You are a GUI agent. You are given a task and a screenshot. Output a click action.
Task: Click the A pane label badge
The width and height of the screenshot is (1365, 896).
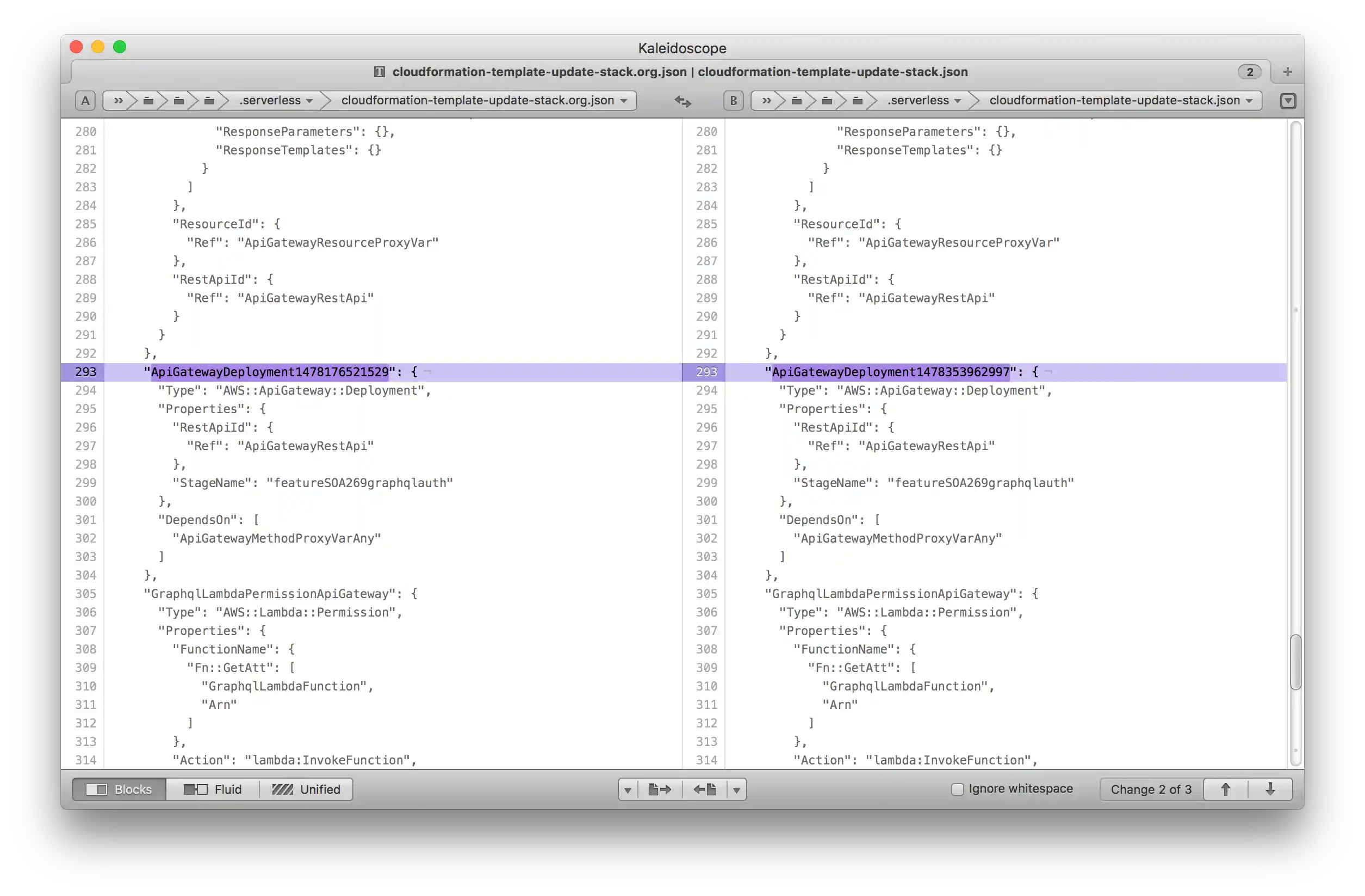coord(85,101)
